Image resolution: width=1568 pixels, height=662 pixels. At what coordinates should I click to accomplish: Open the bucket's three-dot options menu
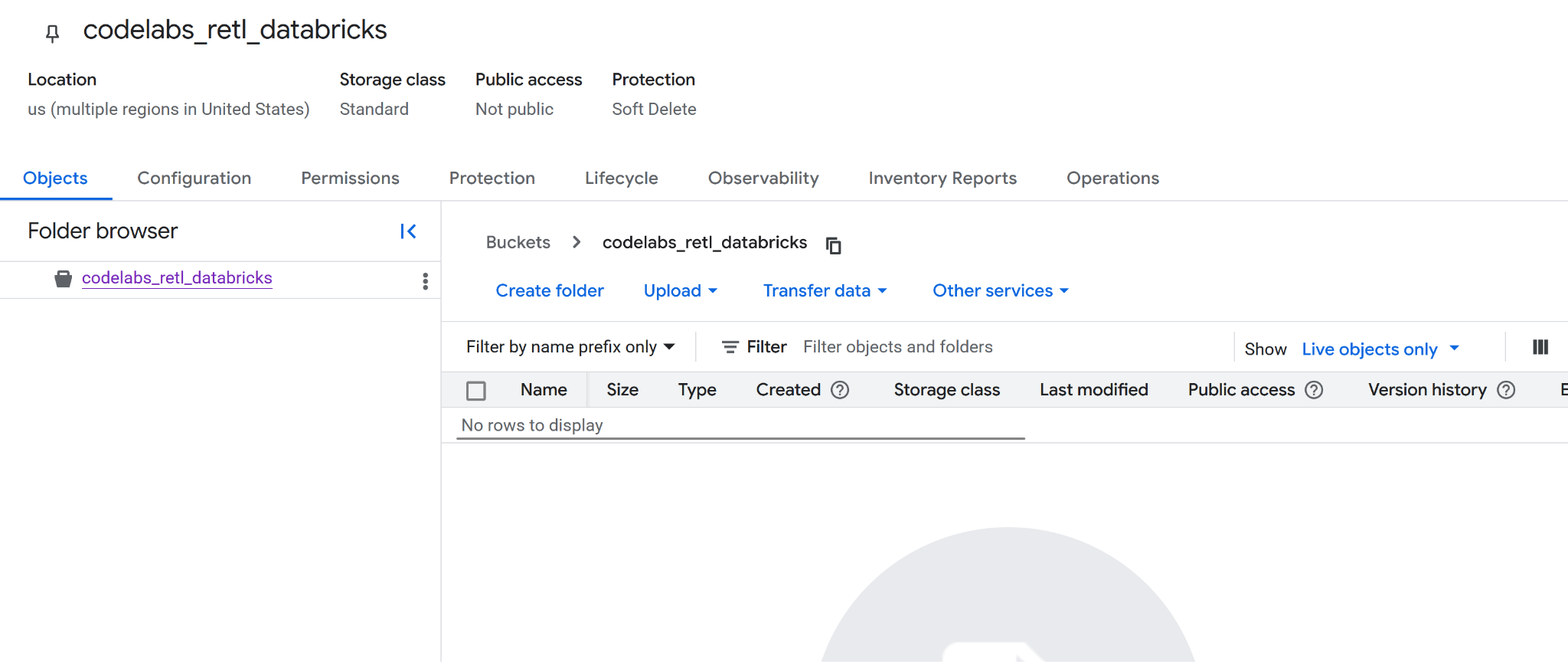[x=425, y=281]
